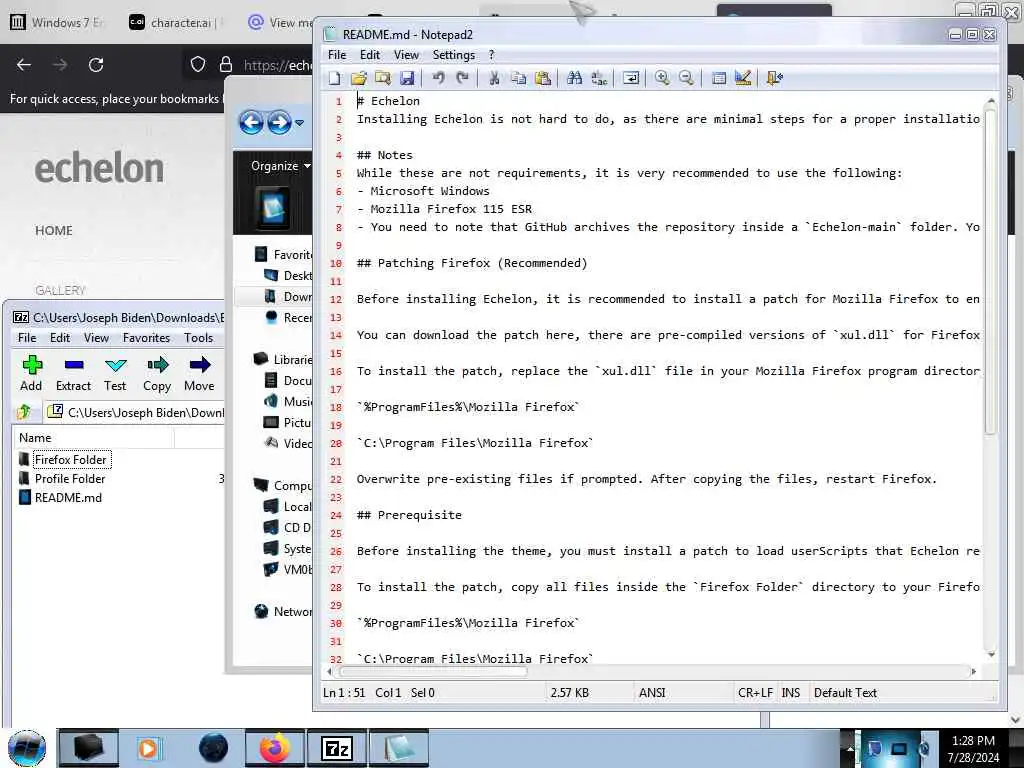The image size is (1024, 768).
Task: Open File menu in 7-Zip window
Action: coord(27,338)
